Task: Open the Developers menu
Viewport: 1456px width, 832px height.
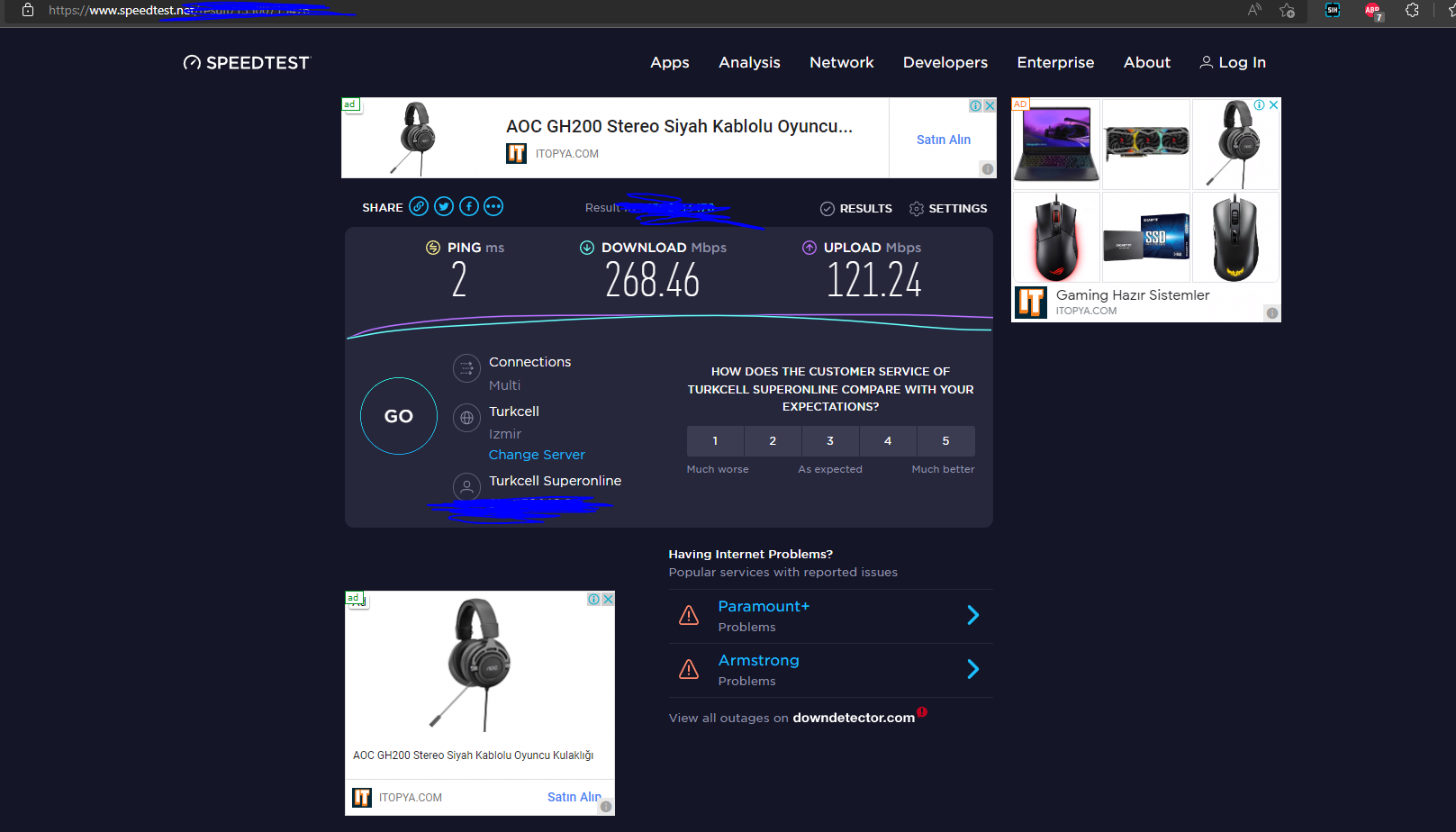Action: tap(945, 62)
